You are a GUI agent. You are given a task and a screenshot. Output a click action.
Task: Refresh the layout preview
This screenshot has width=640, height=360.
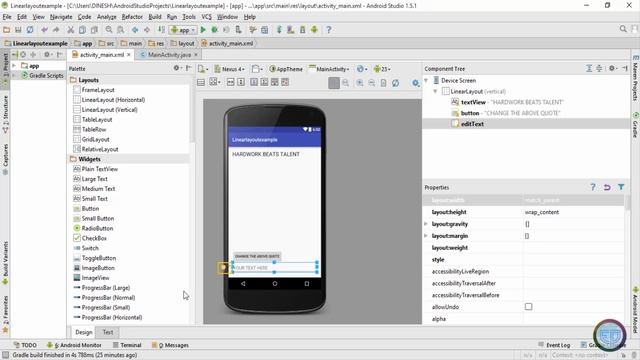[x=396, y=83]
